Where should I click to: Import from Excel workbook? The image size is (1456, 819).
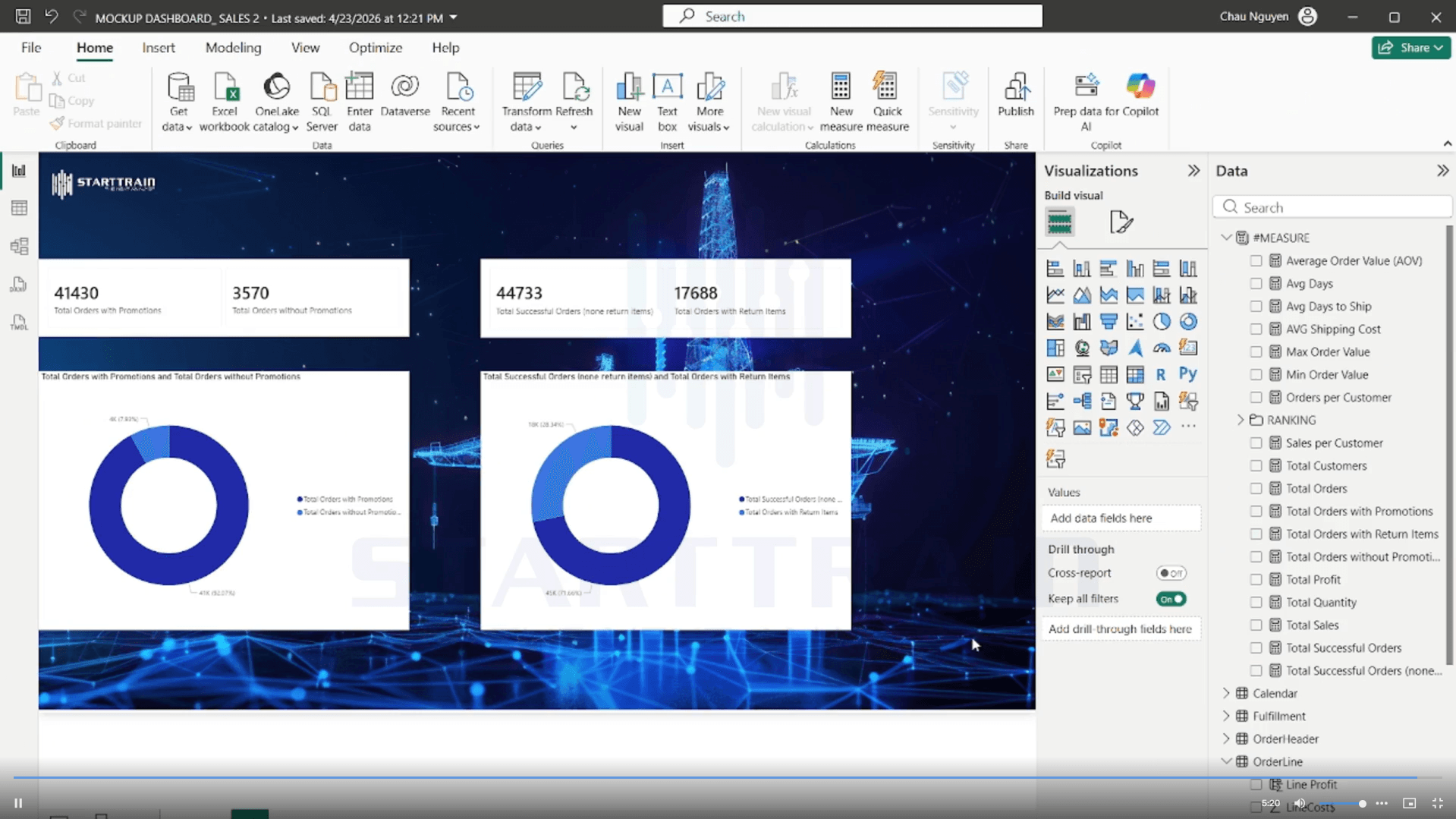point(225,102)
